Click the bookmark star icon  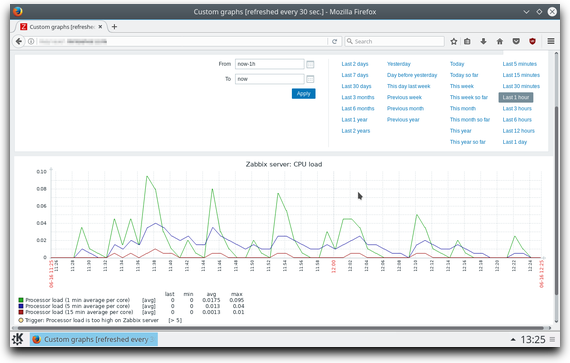[x=453, y=41]
